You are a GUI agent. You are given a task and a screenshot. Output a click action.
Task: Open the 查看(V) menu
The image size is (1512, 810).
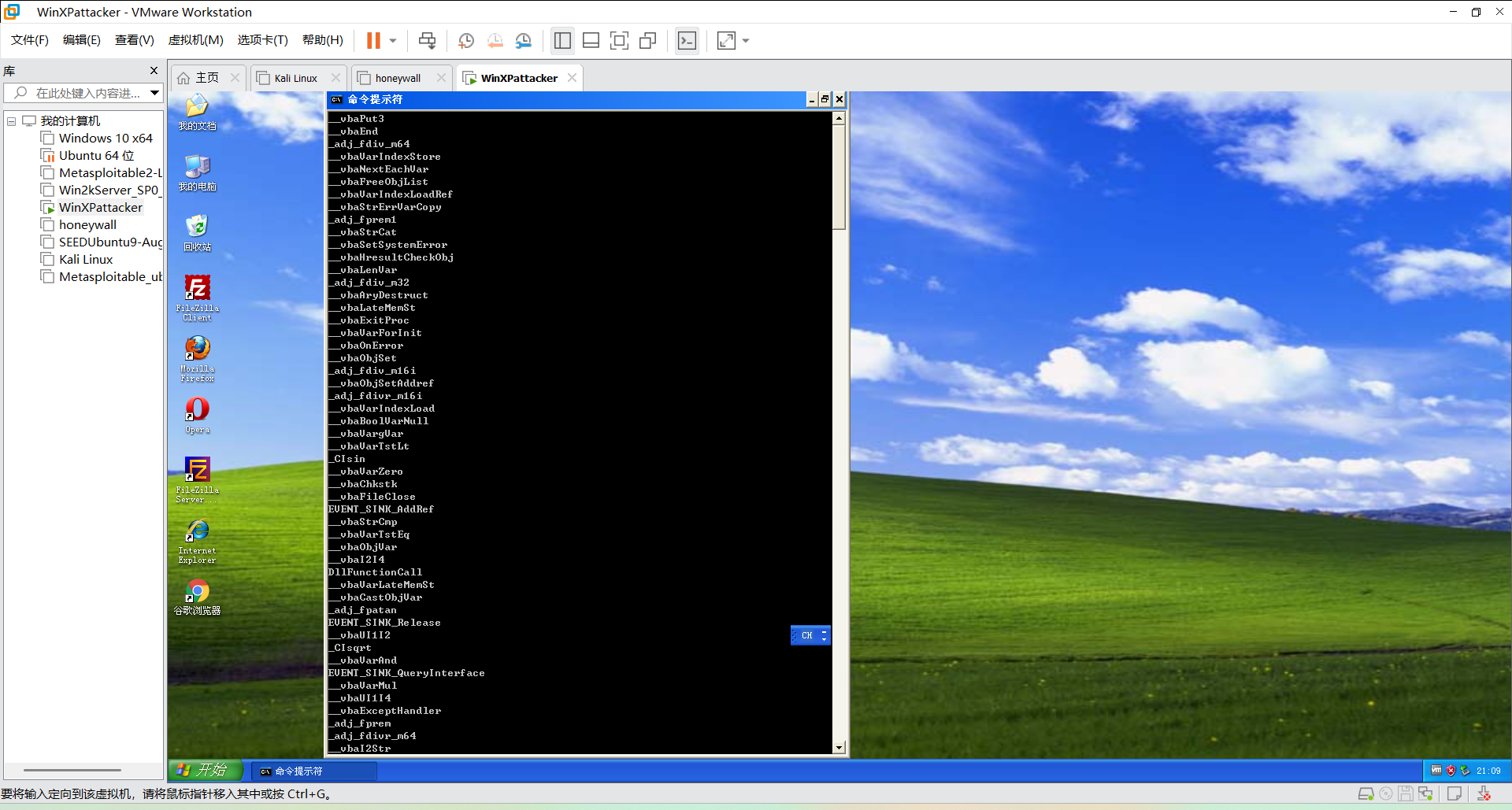(x=135, y=40)
